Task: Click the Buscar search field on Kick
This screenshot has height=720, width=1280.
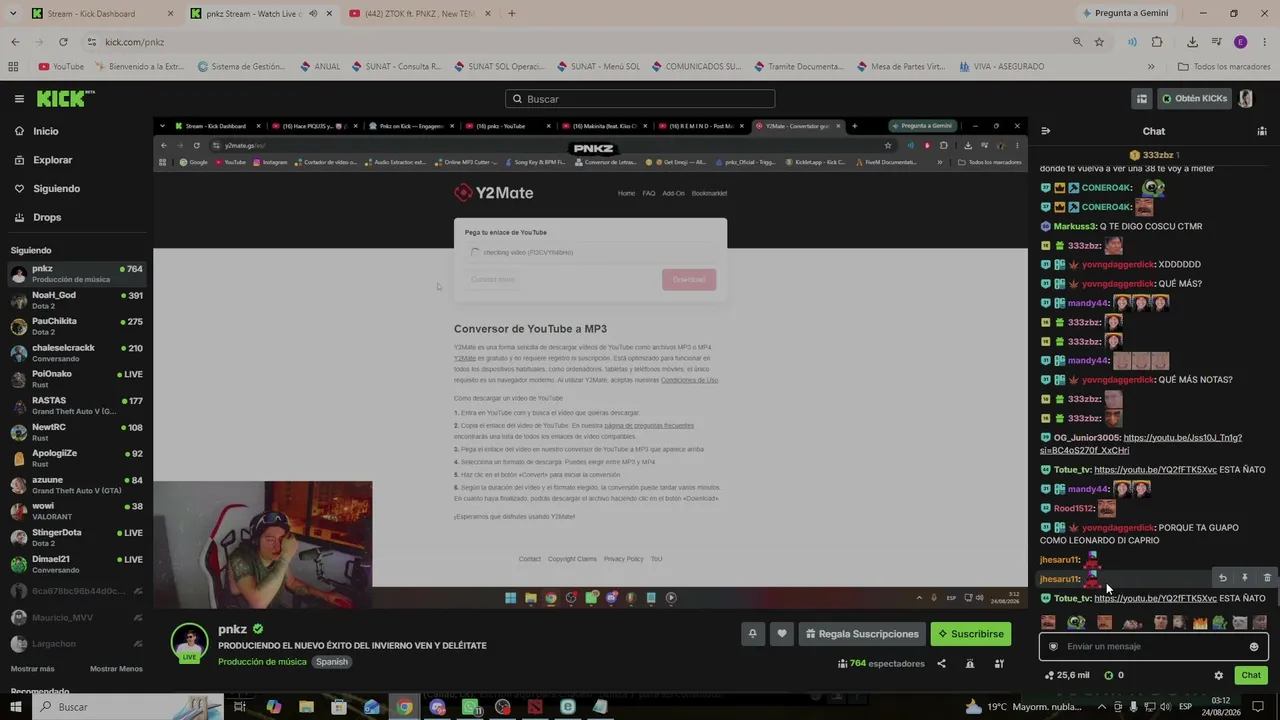Action: tap(640, 99)
